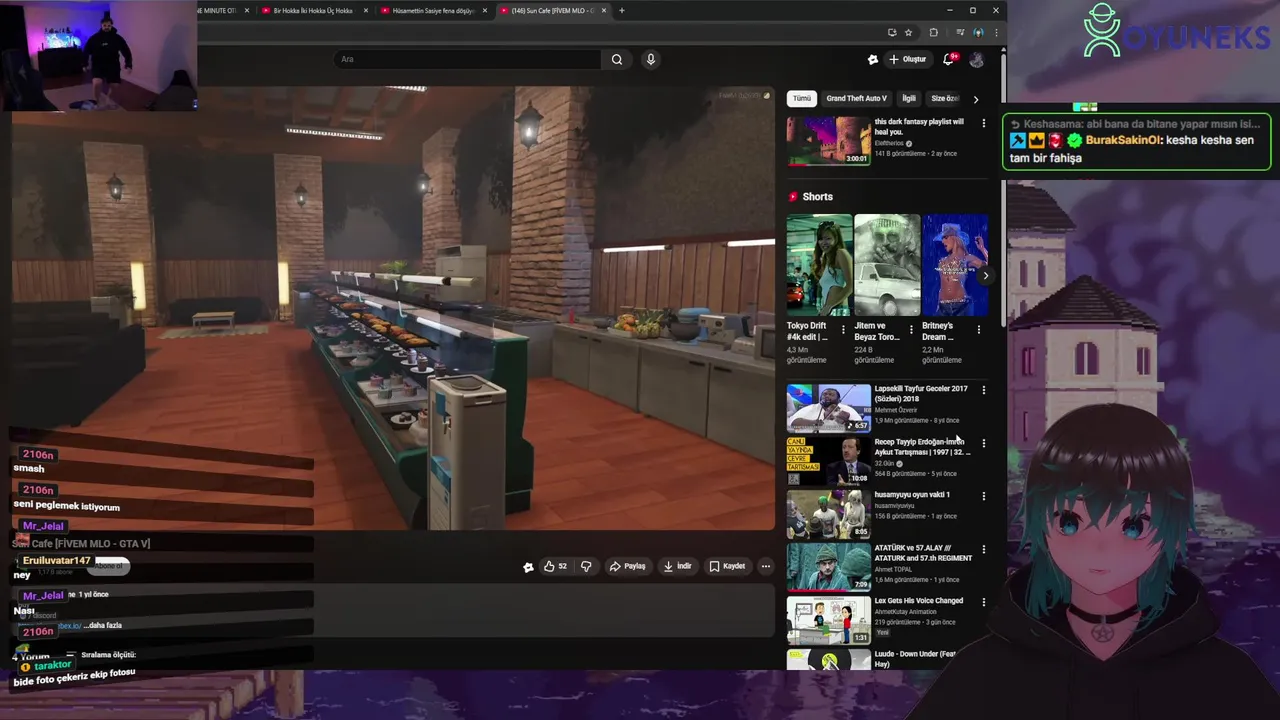Open options menu for Jitem short
This screenshot has width=1280, height=720.
click(911, 329)
